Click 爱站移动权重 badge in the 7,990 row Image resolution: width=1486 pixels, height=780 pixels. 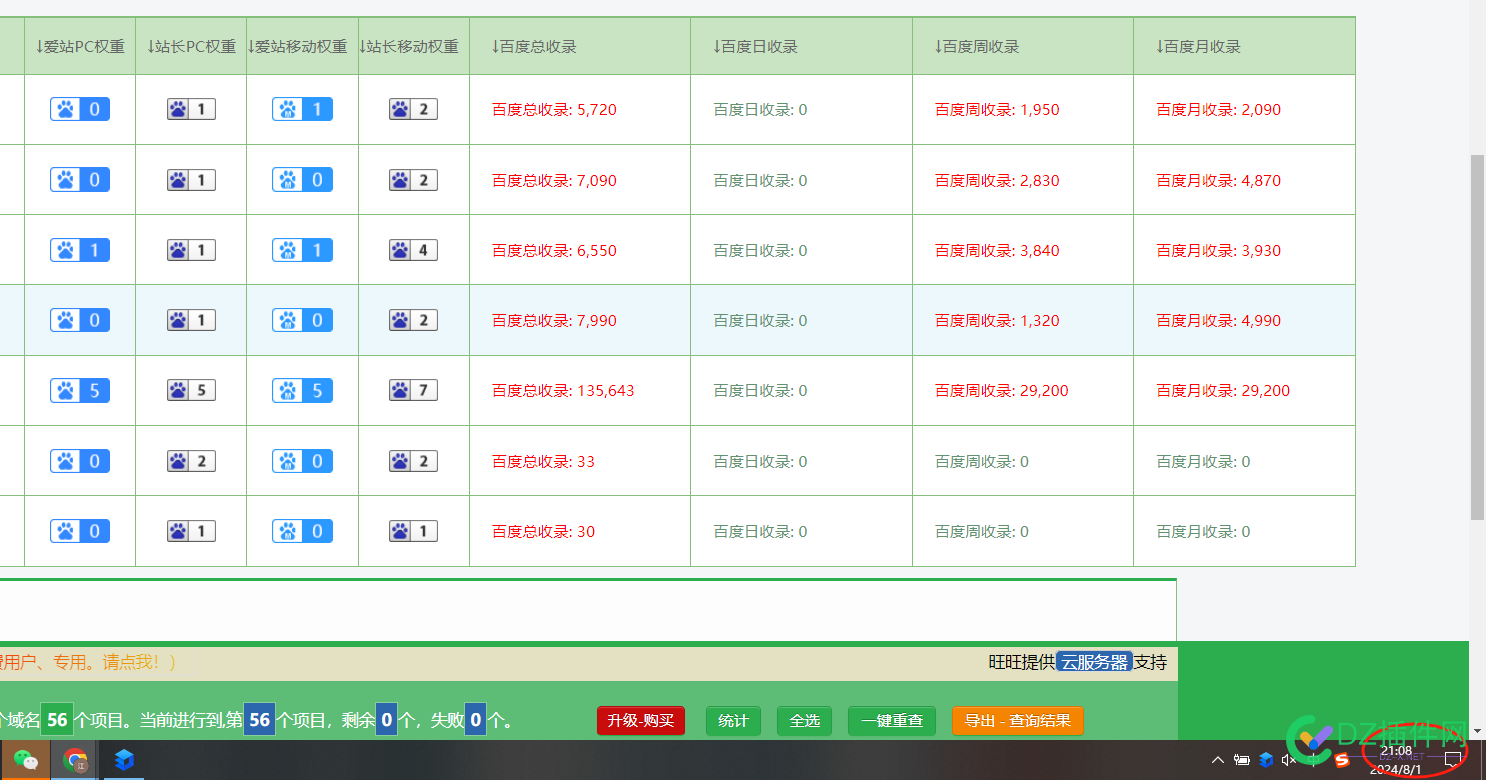[x=302, y=320]
